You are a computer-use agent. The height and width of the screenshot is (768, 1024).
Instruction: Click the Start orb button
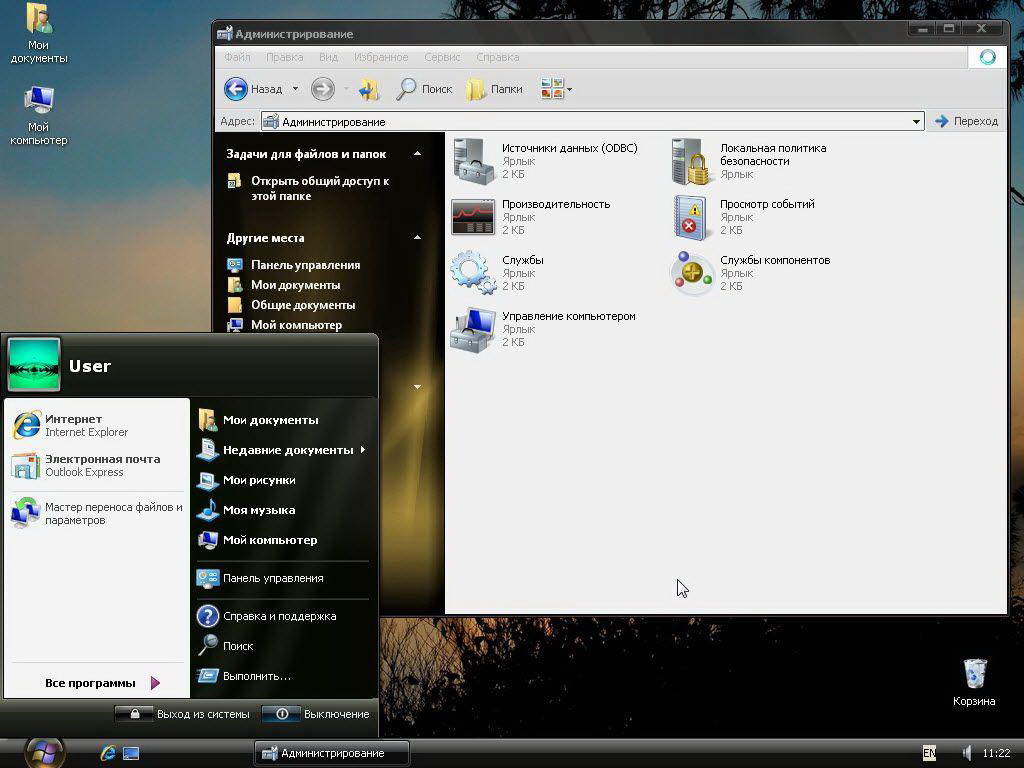pos(44,752)
